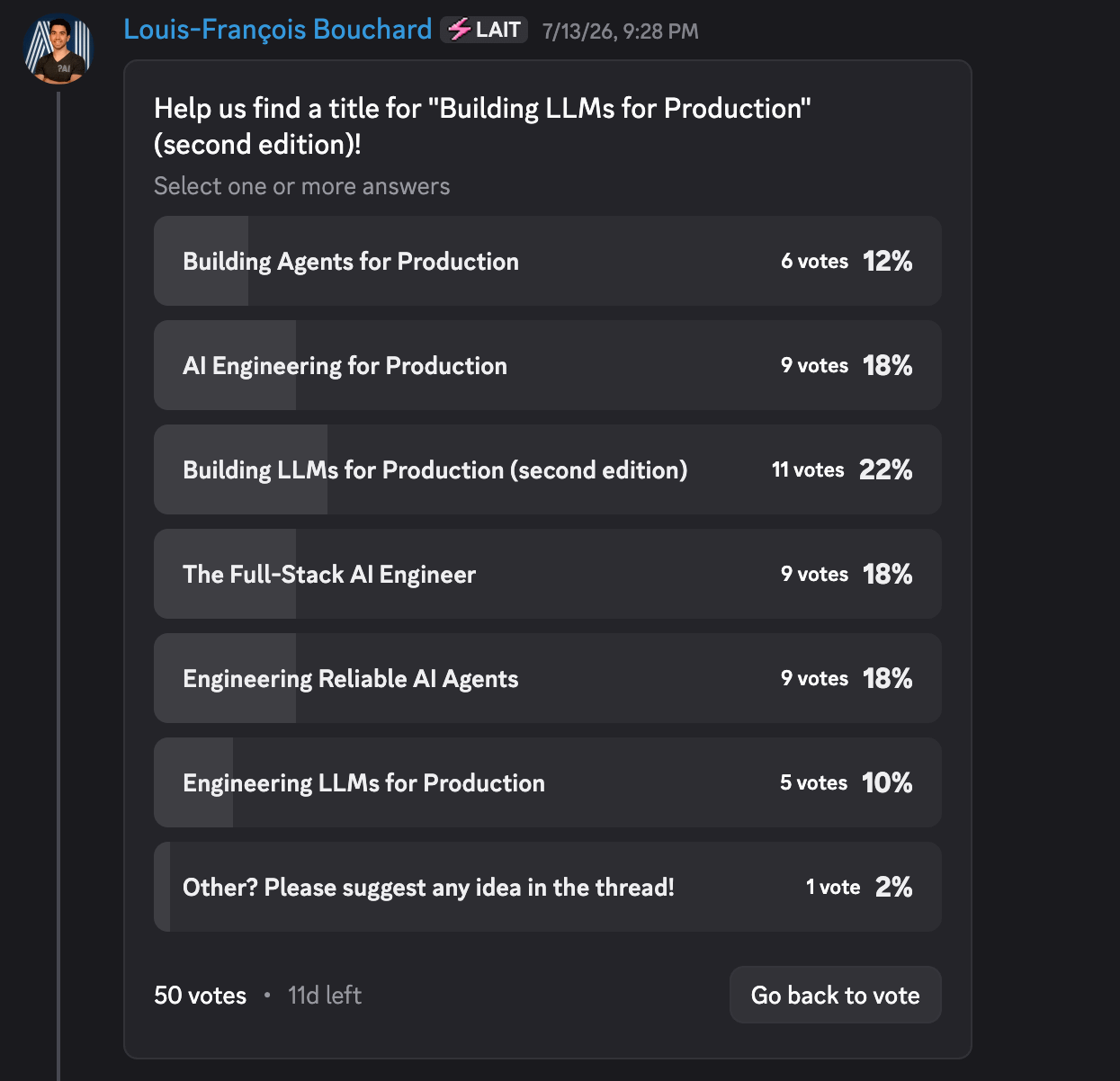
Task: Click the 6 votes count on first option
Action: [814, 261]
